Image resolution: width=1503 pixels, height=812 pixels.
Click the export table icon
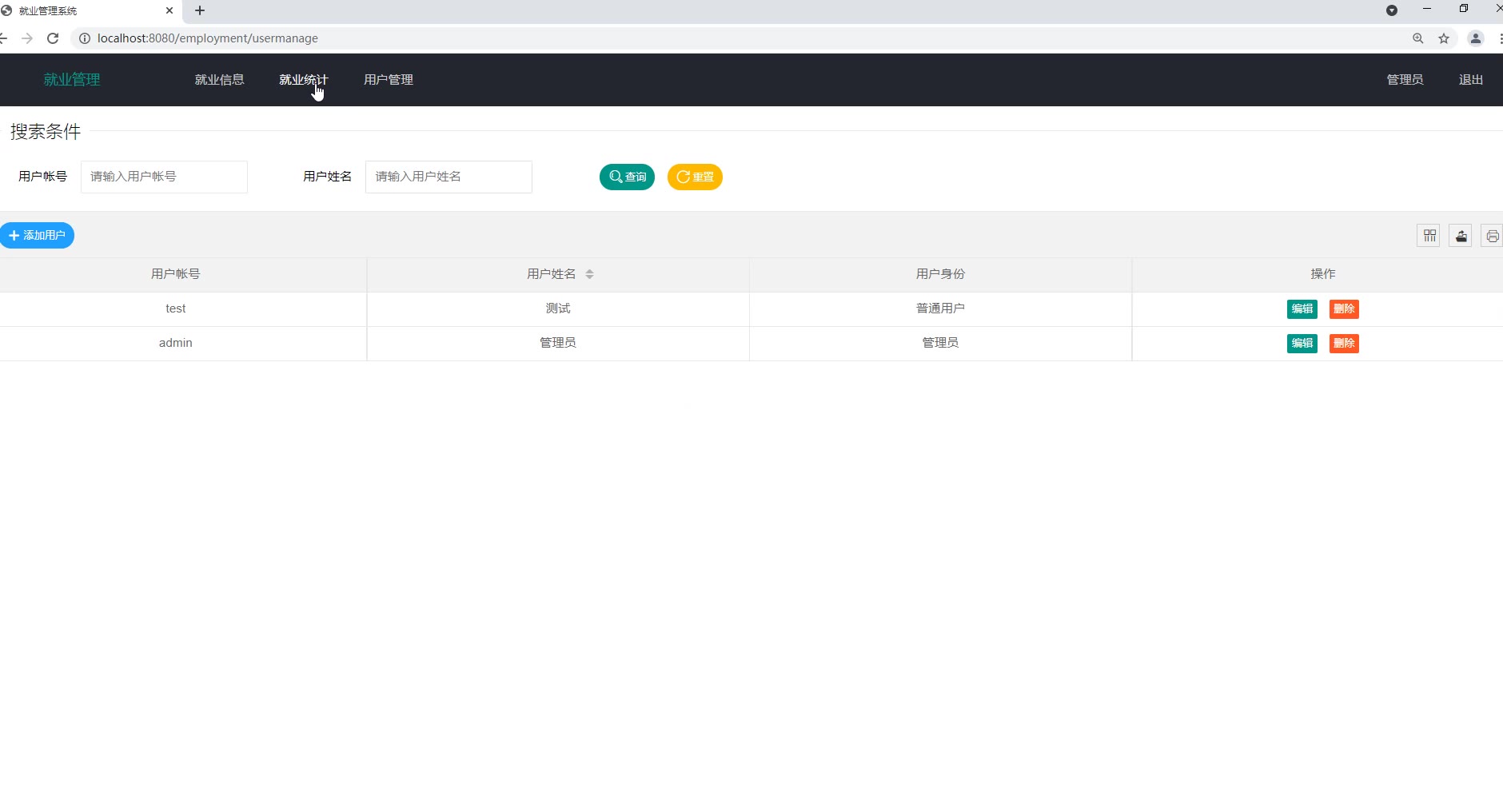click(1461, 236)
